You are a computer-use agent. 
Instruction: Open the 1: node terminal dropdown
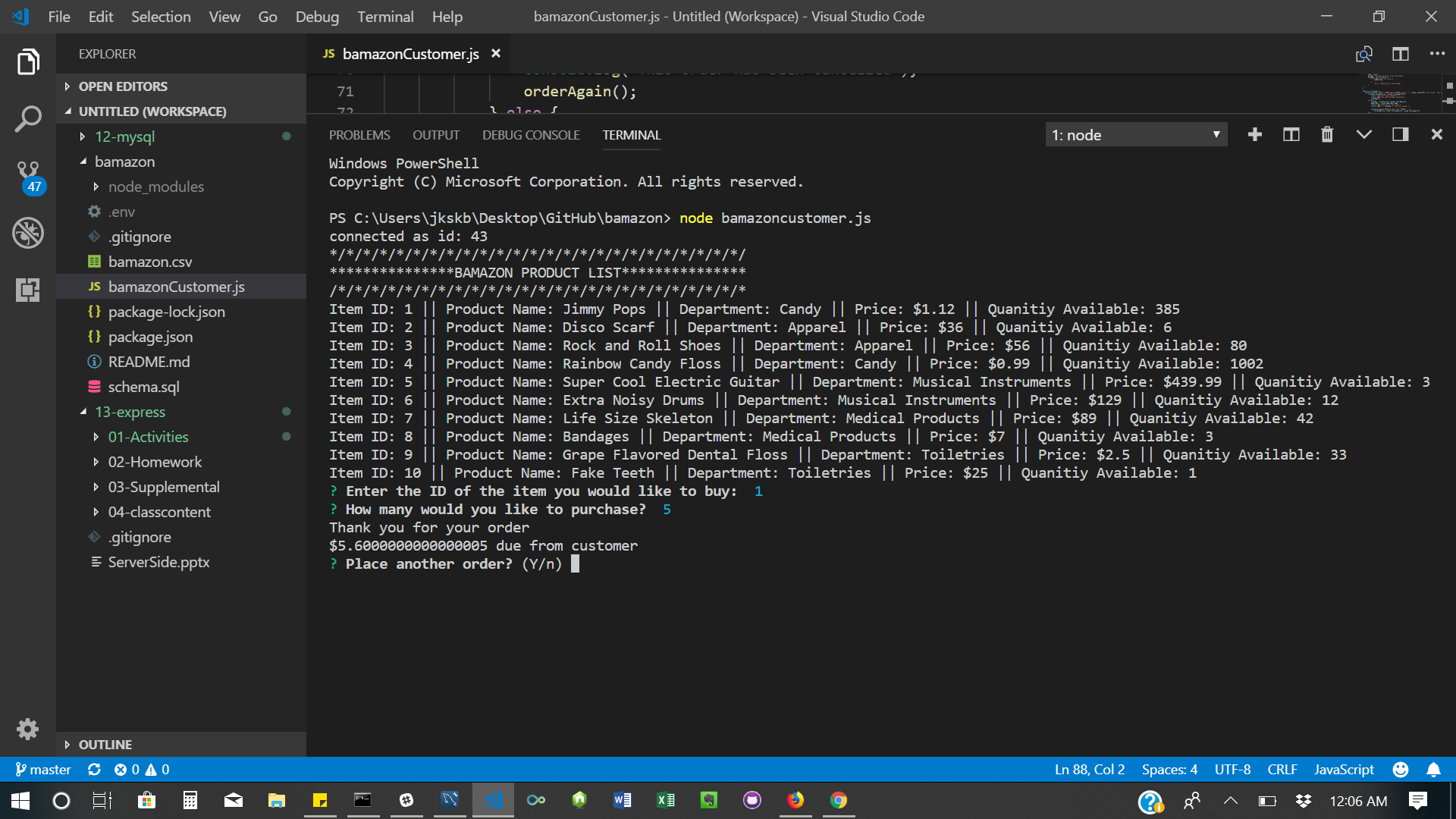pyautogui.click(x=1135, y=134)
